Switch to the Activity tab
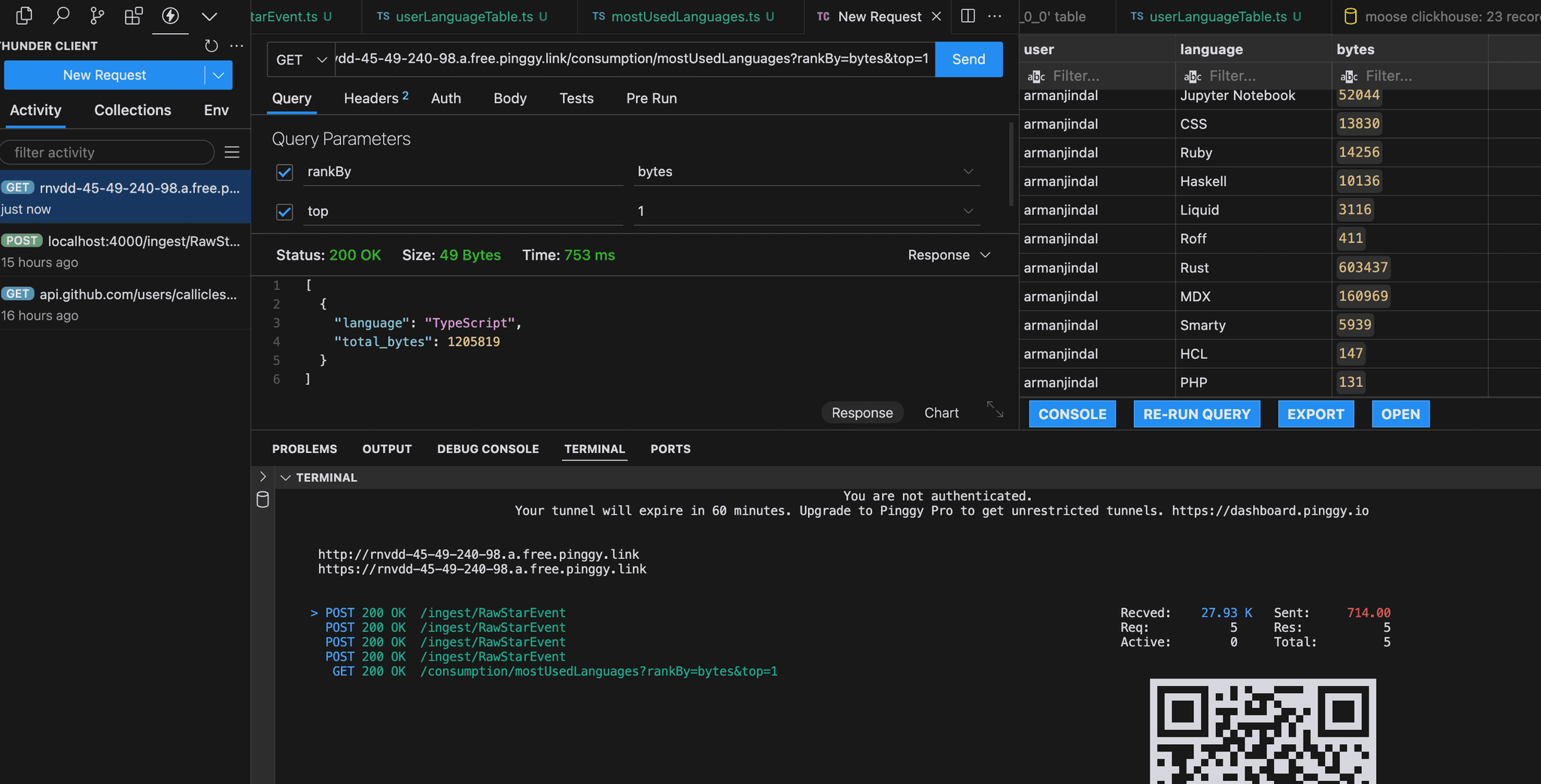The image size is (1541, 784). [x=35, y=110]
